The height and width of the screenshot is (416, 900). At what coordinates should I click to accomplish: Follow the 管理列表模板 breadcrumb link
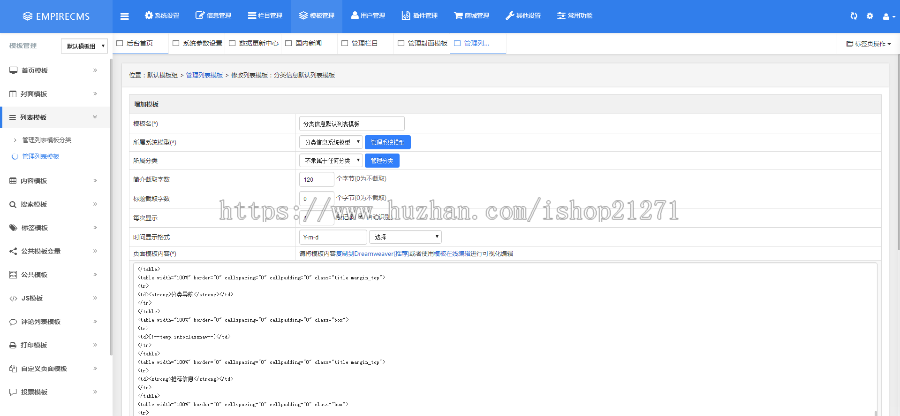click(204, 75)
